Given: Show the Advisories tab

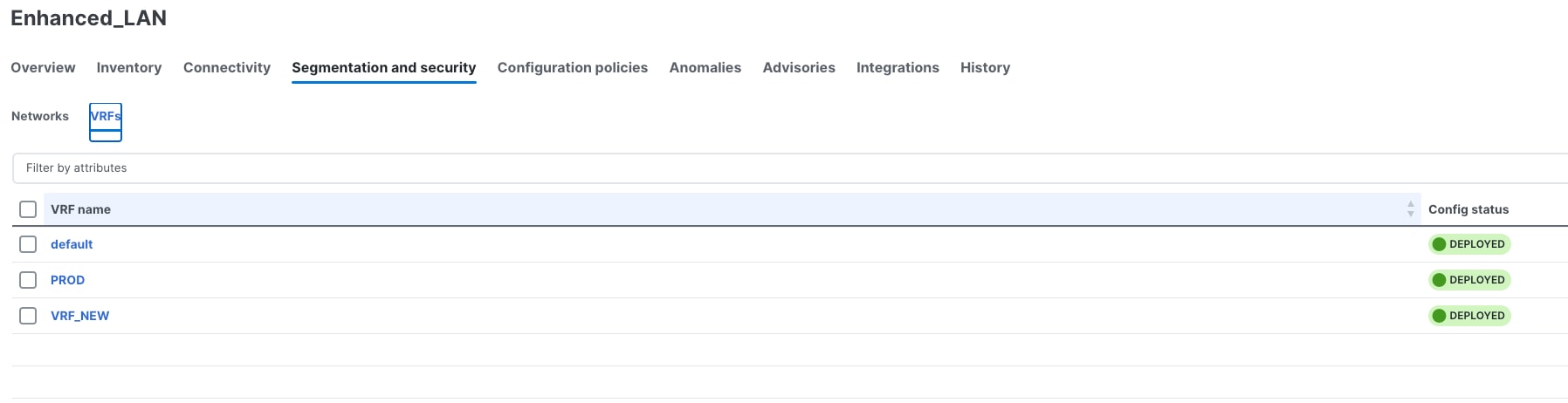Looking at the screenshot, I should (x=799, y=68).
